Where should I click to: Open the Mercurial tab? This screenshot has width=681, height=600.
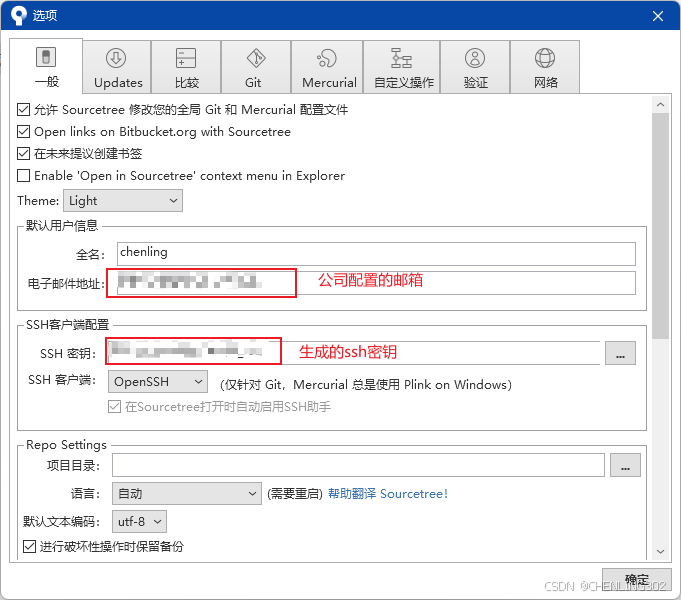coord(327,67)
